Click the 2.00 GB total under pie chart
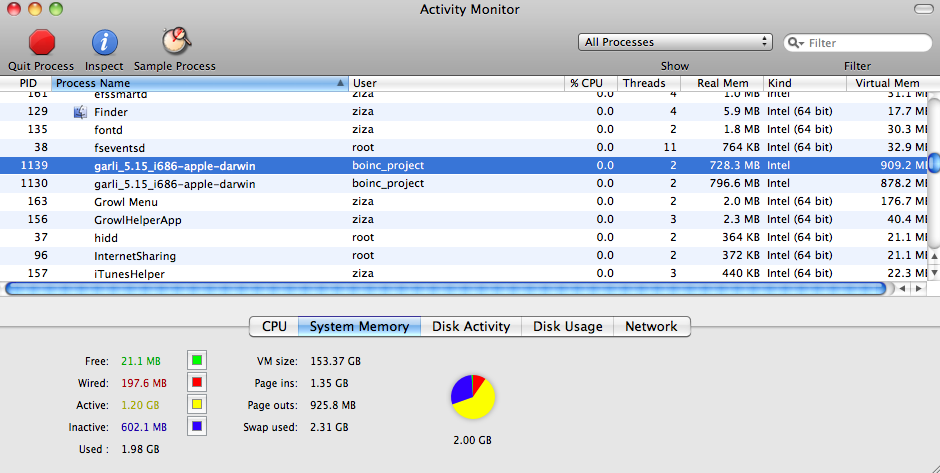The image size is (940, 473). [472, 440]
